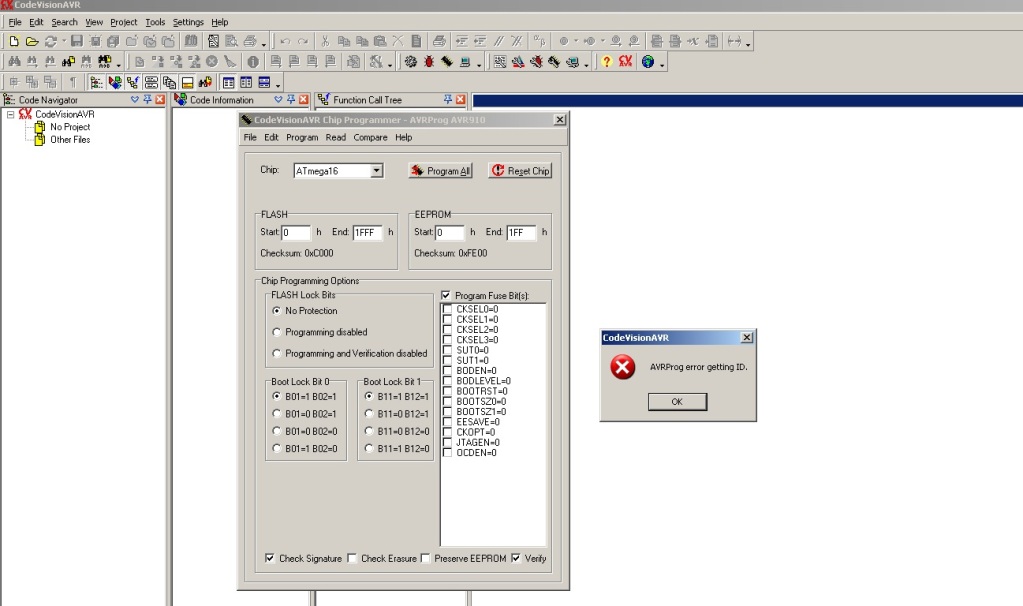Click the EEPROM Start address field
This screenshot has height=606, width=1023.
click(x=450, y=232)
